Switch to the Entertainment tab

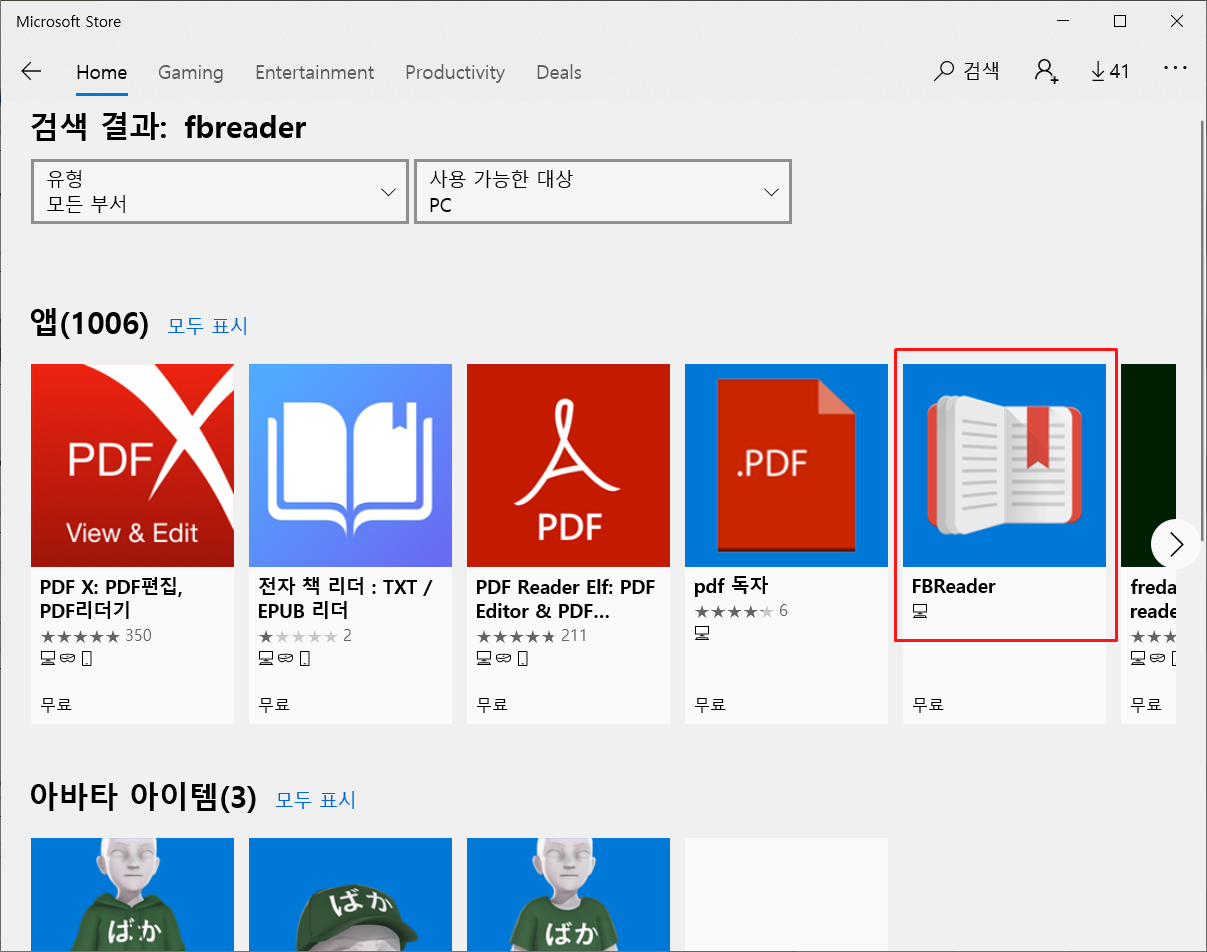point(314,72)
